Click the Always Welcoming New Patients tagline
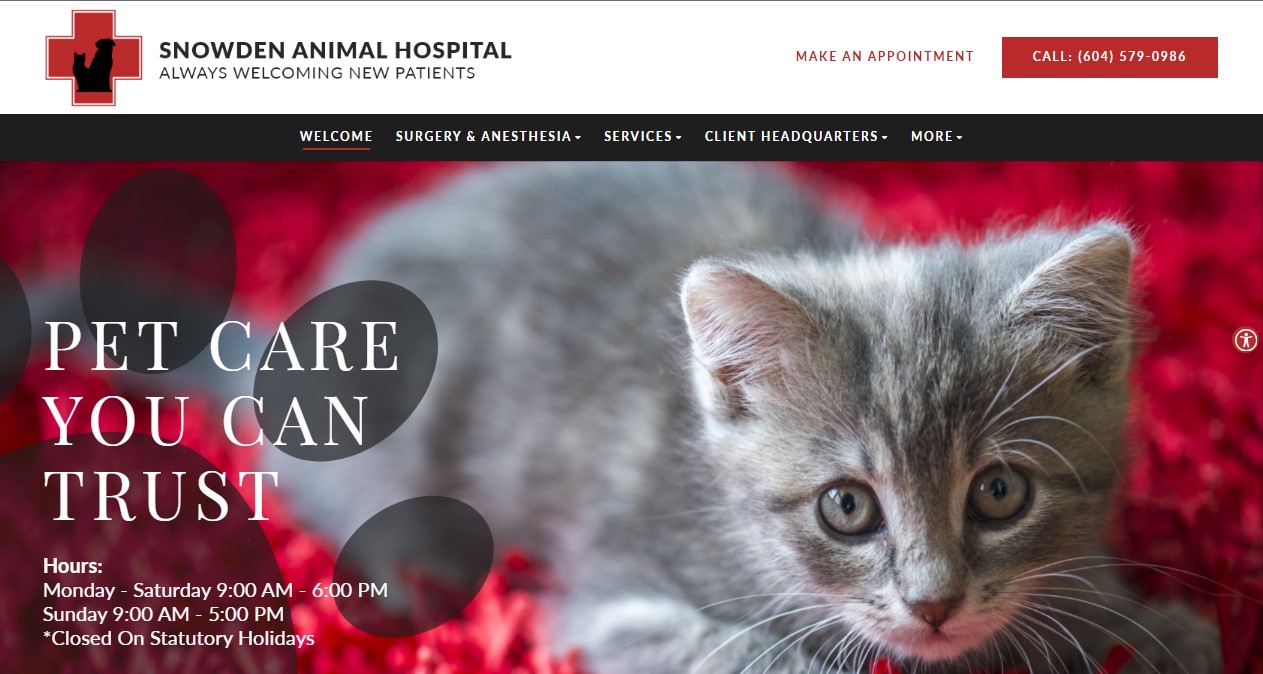 pos(317,73)
